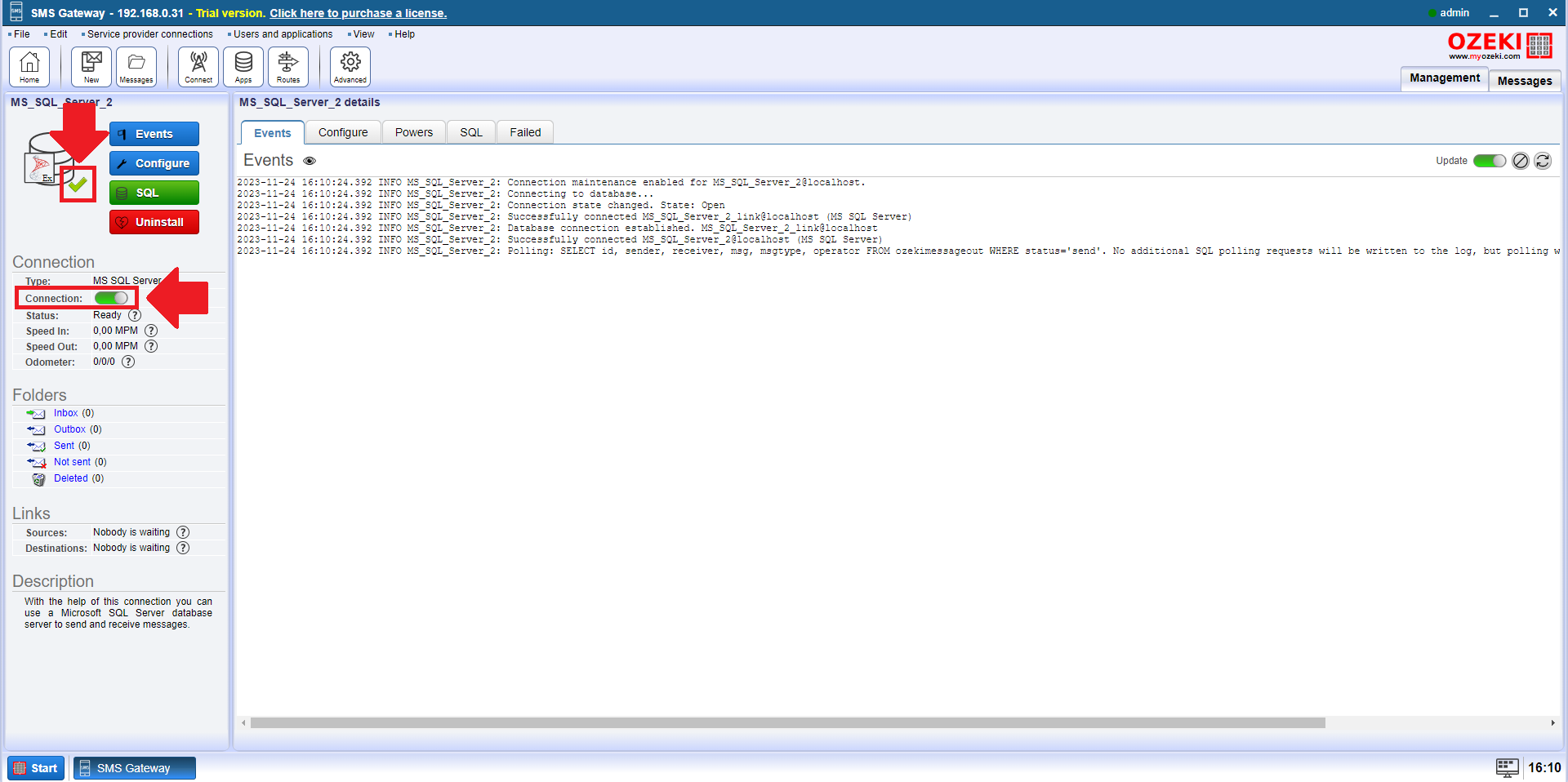Open the Users and applications menu
This screenshot has width=1568, height=782.
coord(283,34)
